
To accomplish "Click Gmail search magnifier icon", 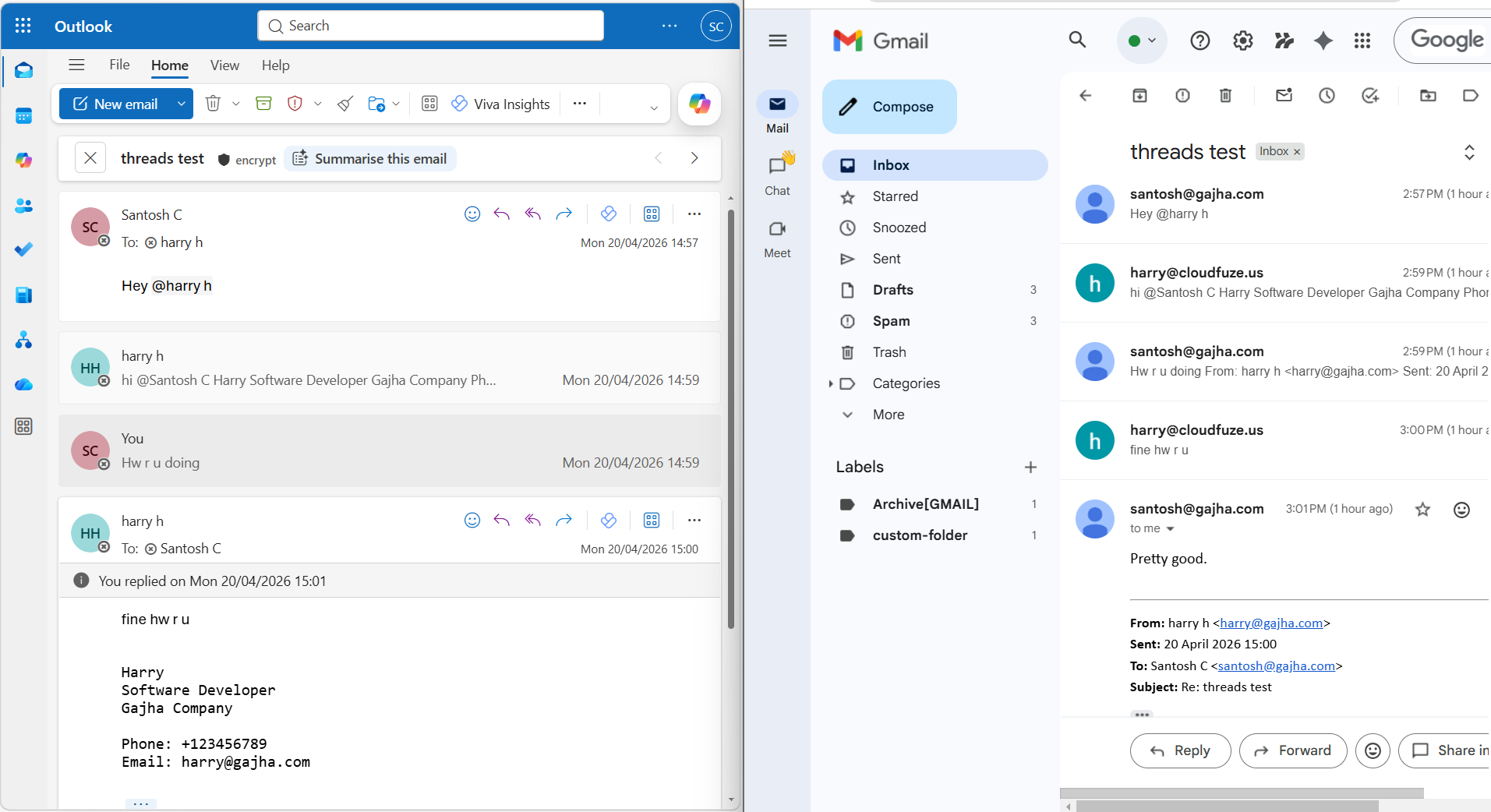I will pos(1077,40).
